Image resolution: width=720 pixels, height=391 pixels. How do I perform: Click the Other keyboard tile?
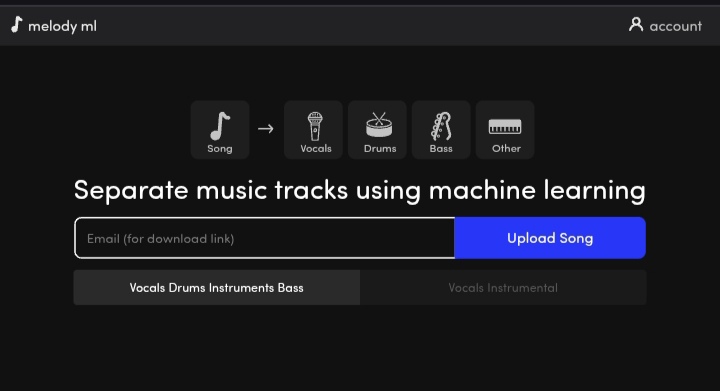(x=505, y=130)
